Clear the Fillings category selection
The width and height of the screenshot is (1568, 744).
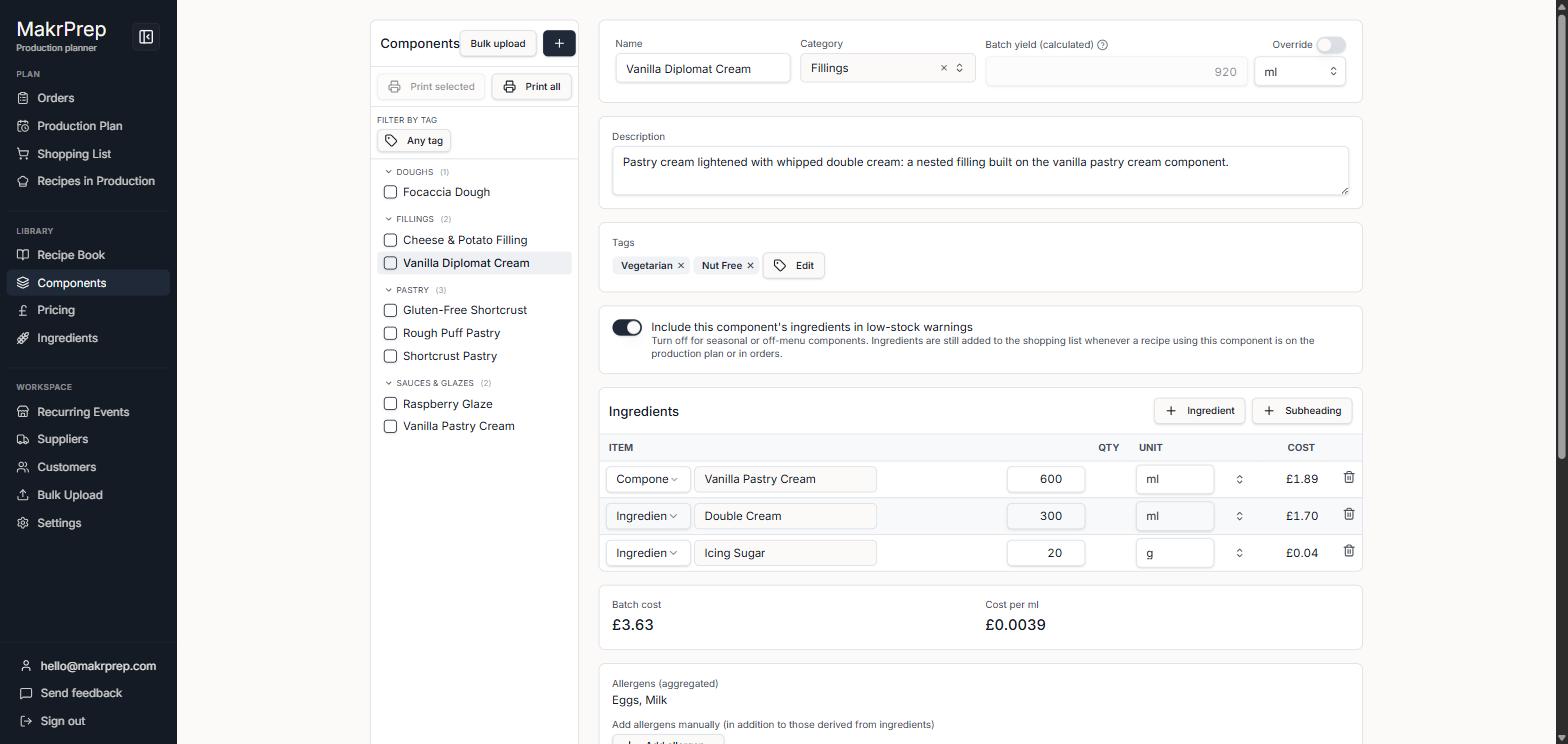[x=943, y=68]
